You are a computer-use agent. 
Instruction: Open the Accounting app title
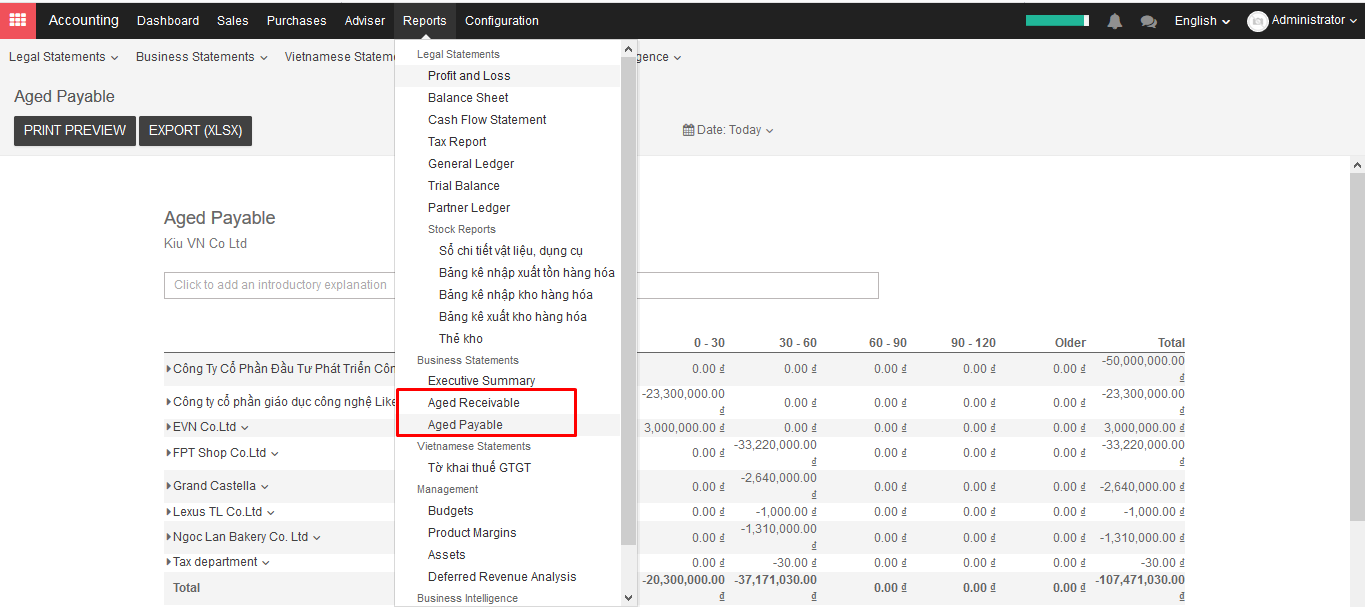[83, 20]
